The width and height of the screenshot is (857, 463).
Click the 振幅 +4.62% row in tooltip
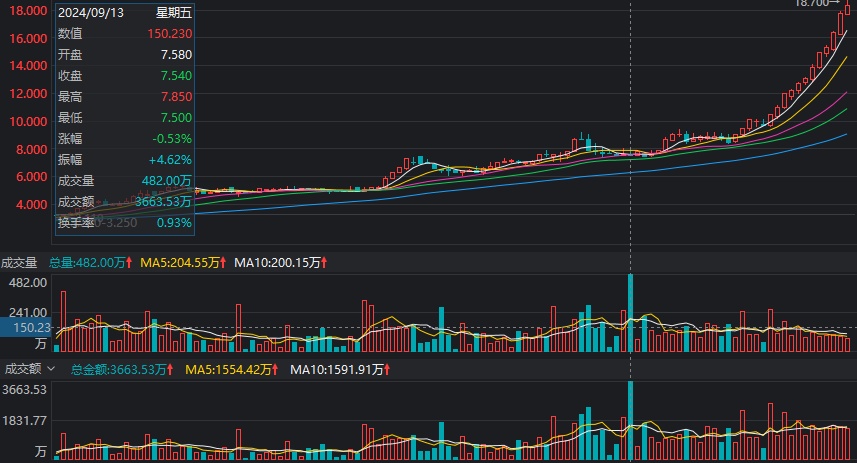coord(125,159)
